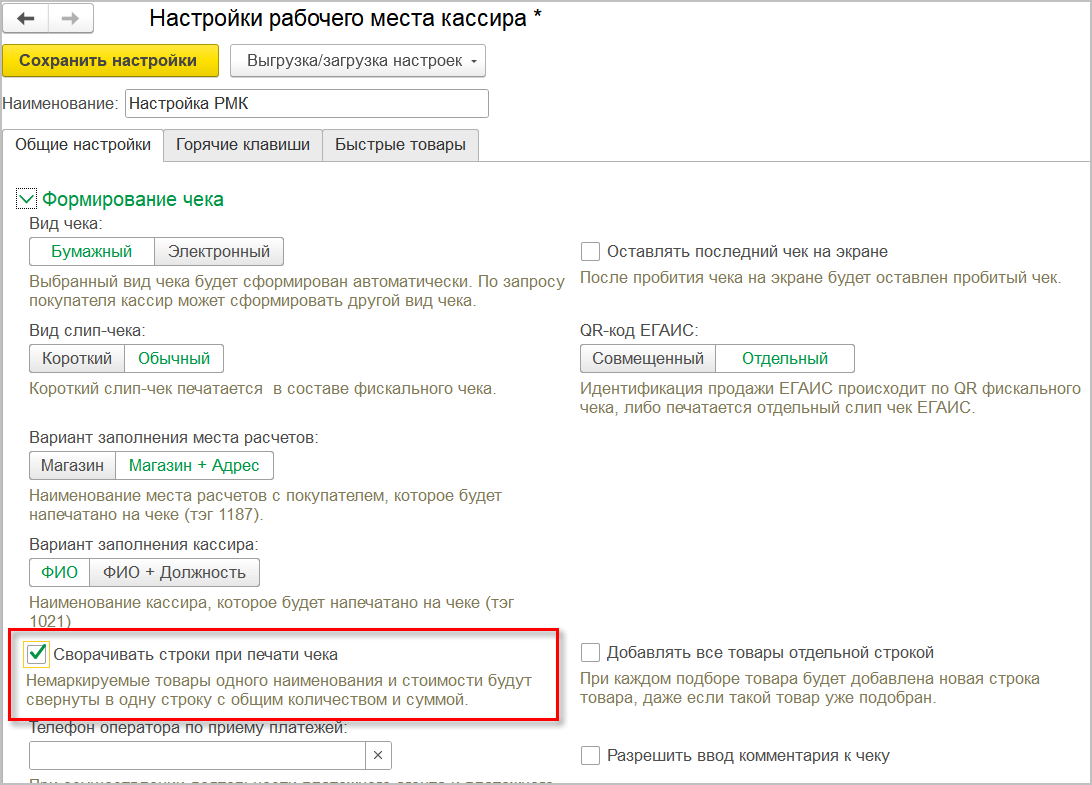Select Электронный receipt type
The image size is (1092, 785).
tap(219, 251)
